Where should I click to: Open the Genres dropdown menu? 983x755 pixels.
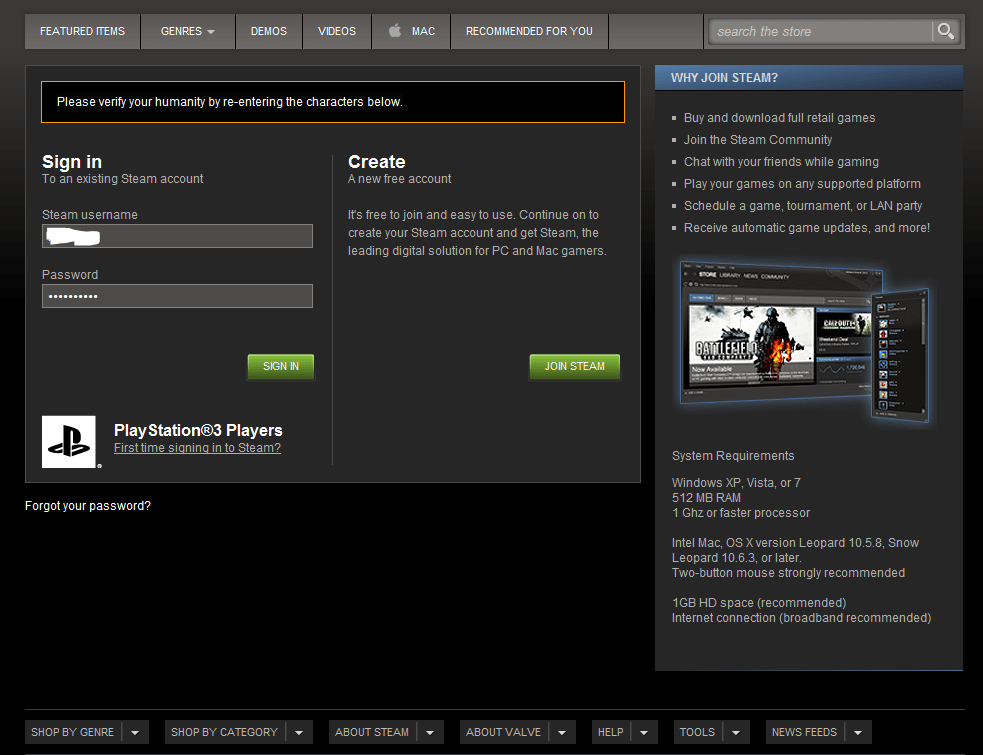(x=187, y=31)
